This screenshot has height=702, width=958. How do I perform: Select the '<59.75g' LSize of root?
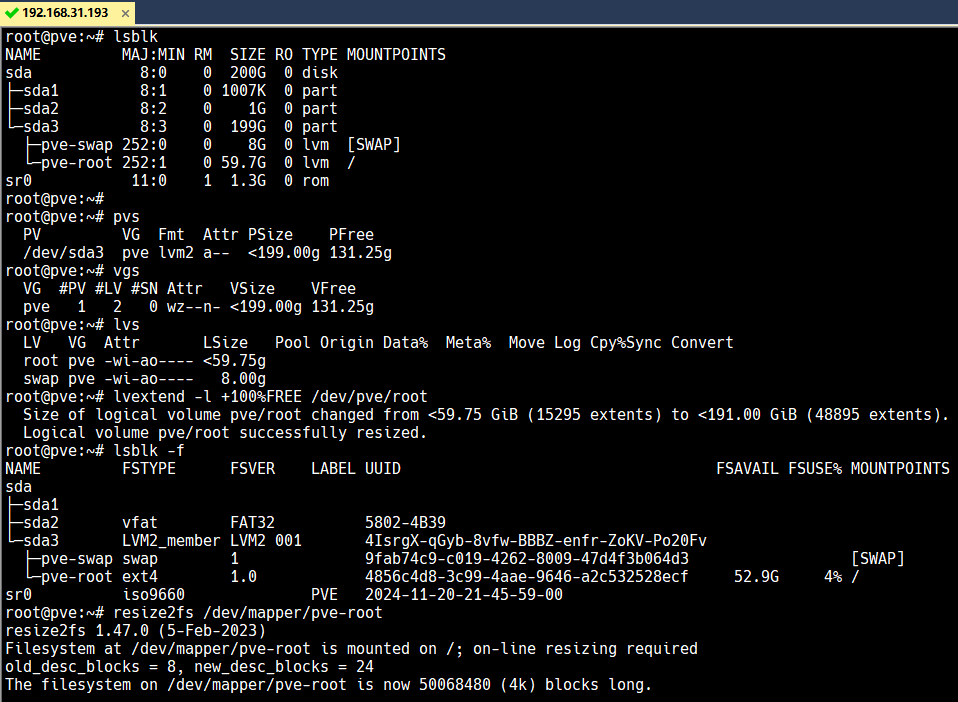tap(234, 361)
